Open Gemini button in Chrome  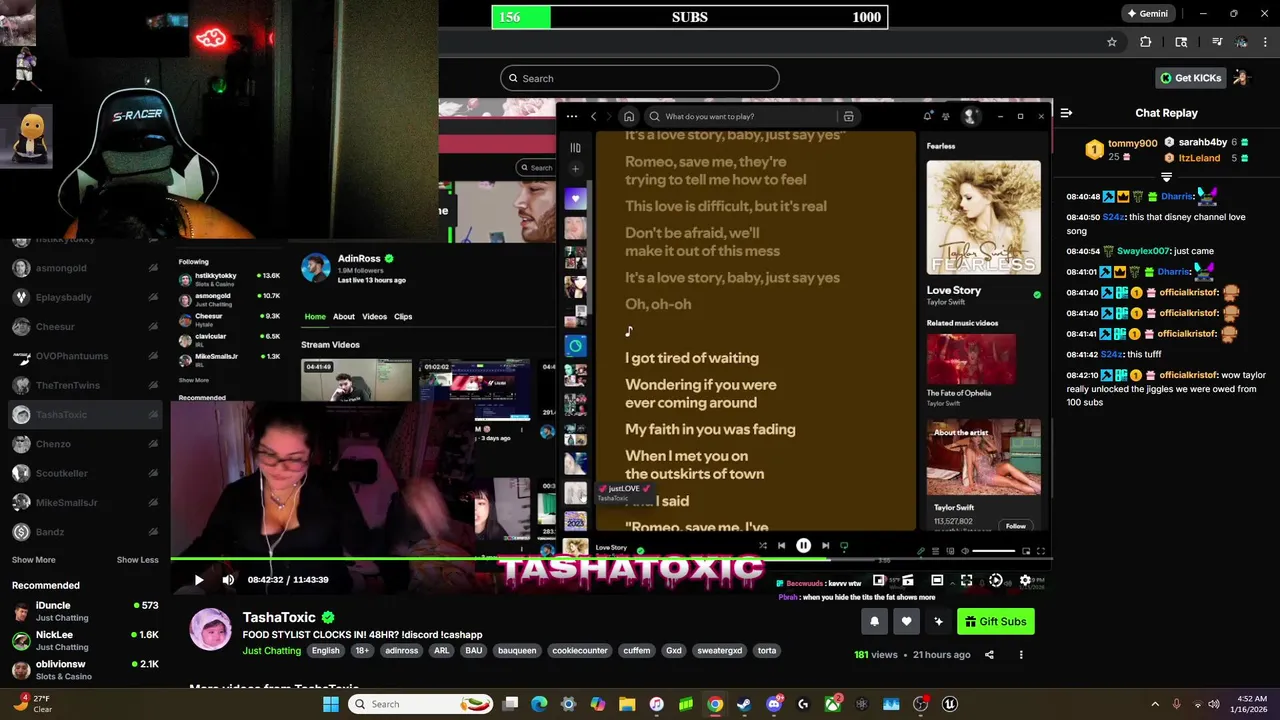[x=1148, y=14]
